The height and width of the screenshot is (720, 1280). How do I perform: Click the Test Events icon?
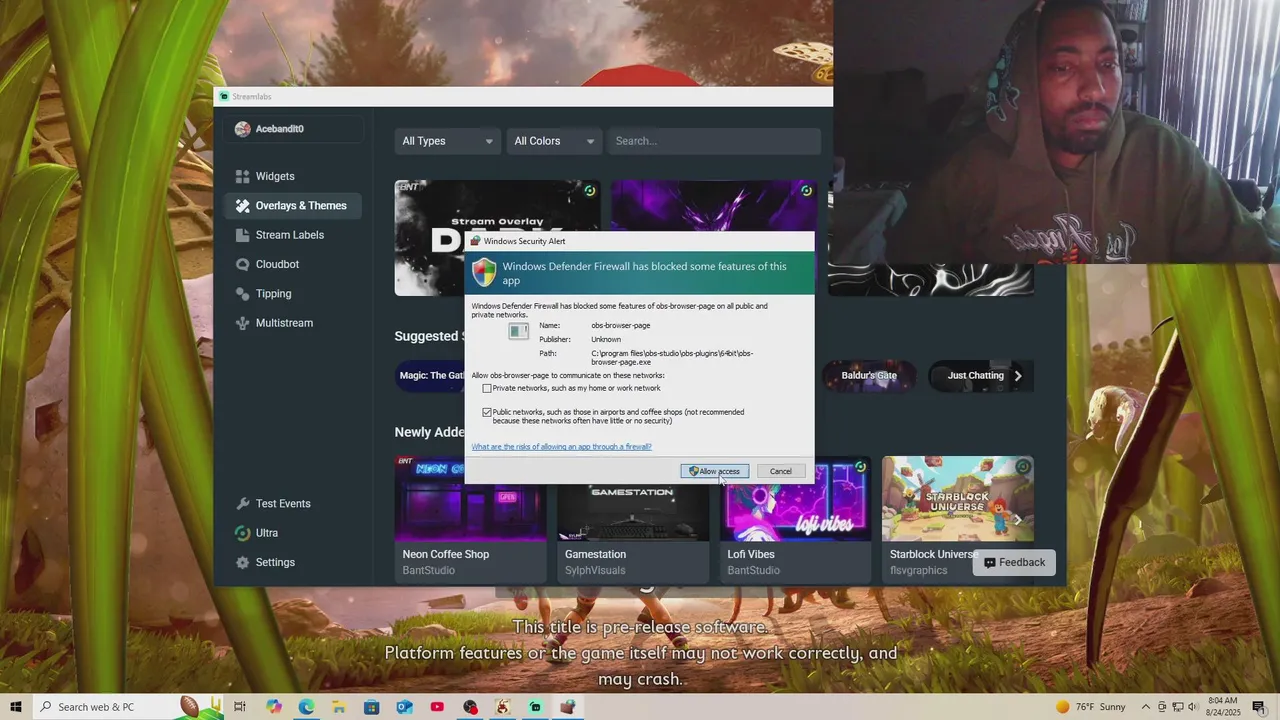(242, 504)
